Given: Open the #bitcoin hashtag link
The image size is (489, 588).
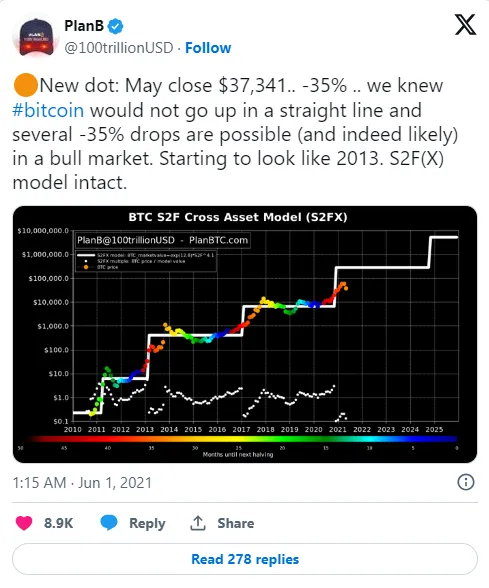Looking at the screenshot, I should 48,110.
